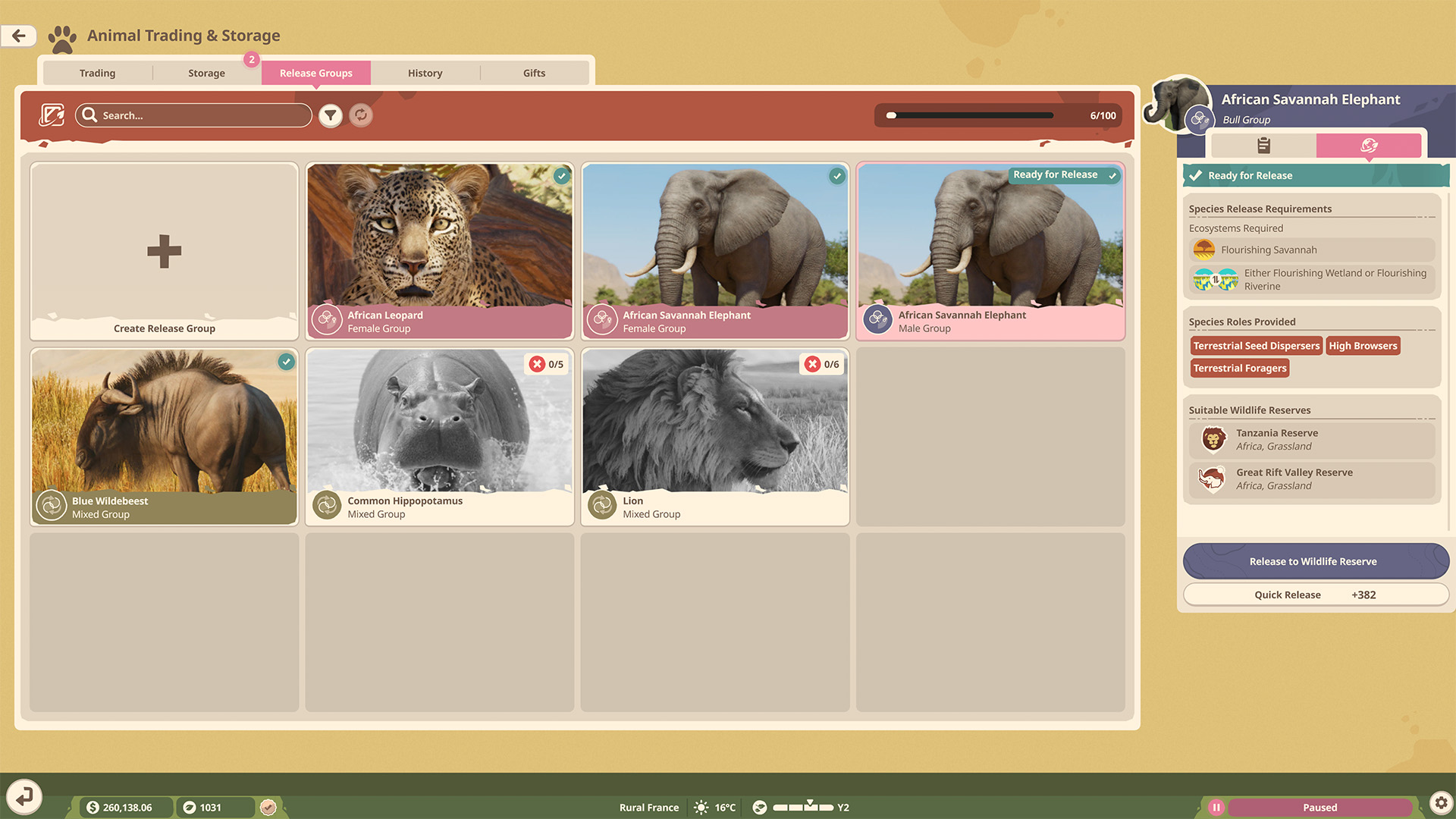Click the multi-select edit icon beside search
The image size is (1456, 819).
coord(52,115)
